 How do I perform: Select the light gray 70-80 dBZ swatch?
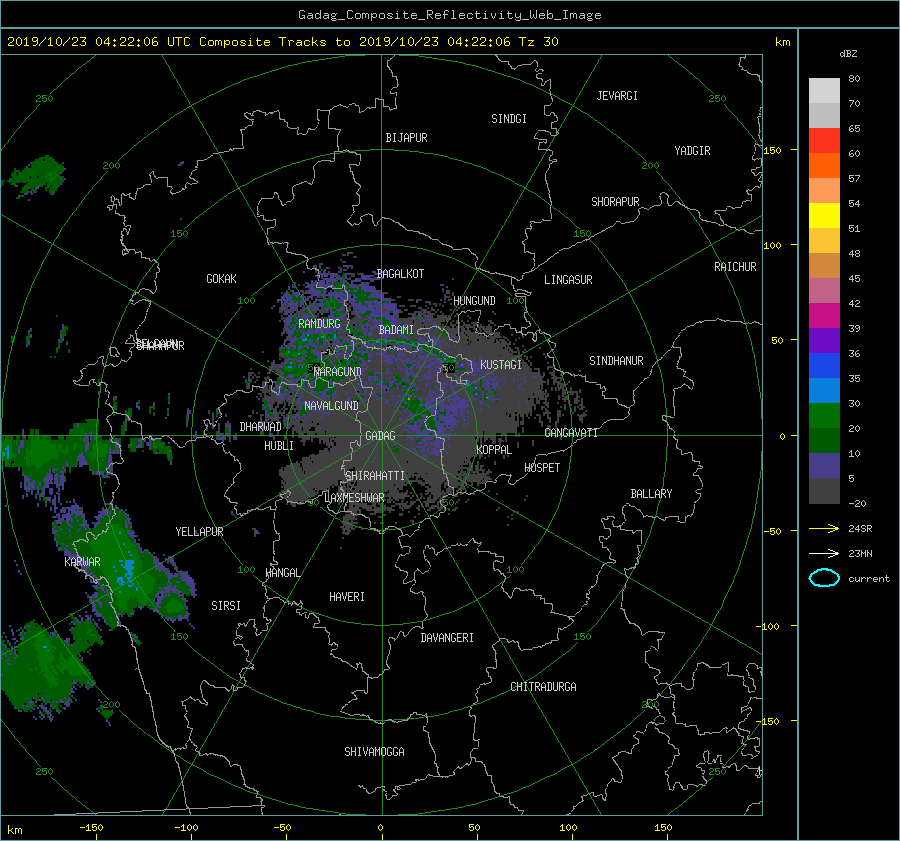[824, 90]
